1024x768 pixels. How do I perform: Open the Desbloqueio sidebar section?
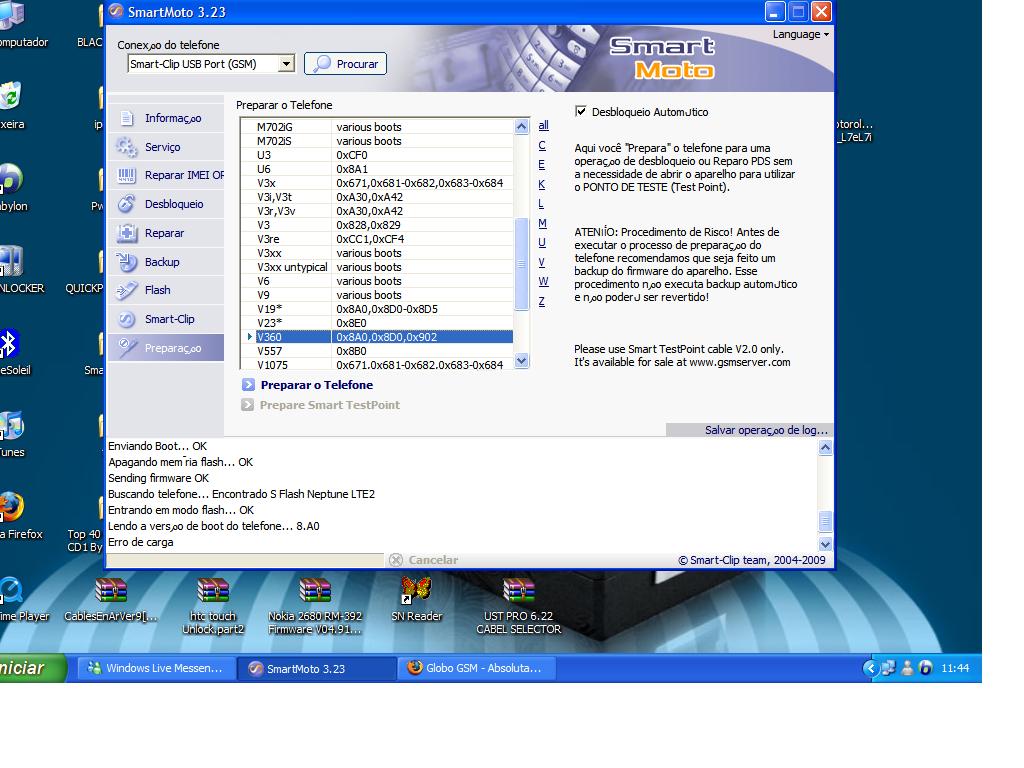166,204
